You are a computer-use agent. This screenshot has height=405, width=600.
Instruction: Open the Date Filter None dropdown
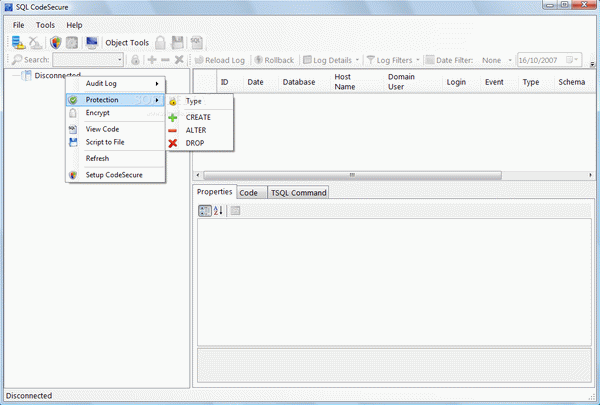tap(510, 60)
